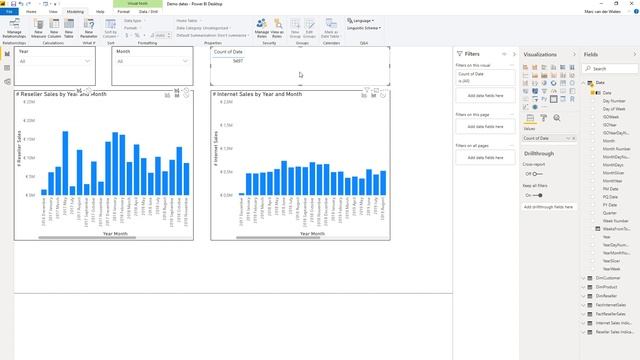Select the stacked bar chart visualization
The image size is (640, 360).
[526, 67]
